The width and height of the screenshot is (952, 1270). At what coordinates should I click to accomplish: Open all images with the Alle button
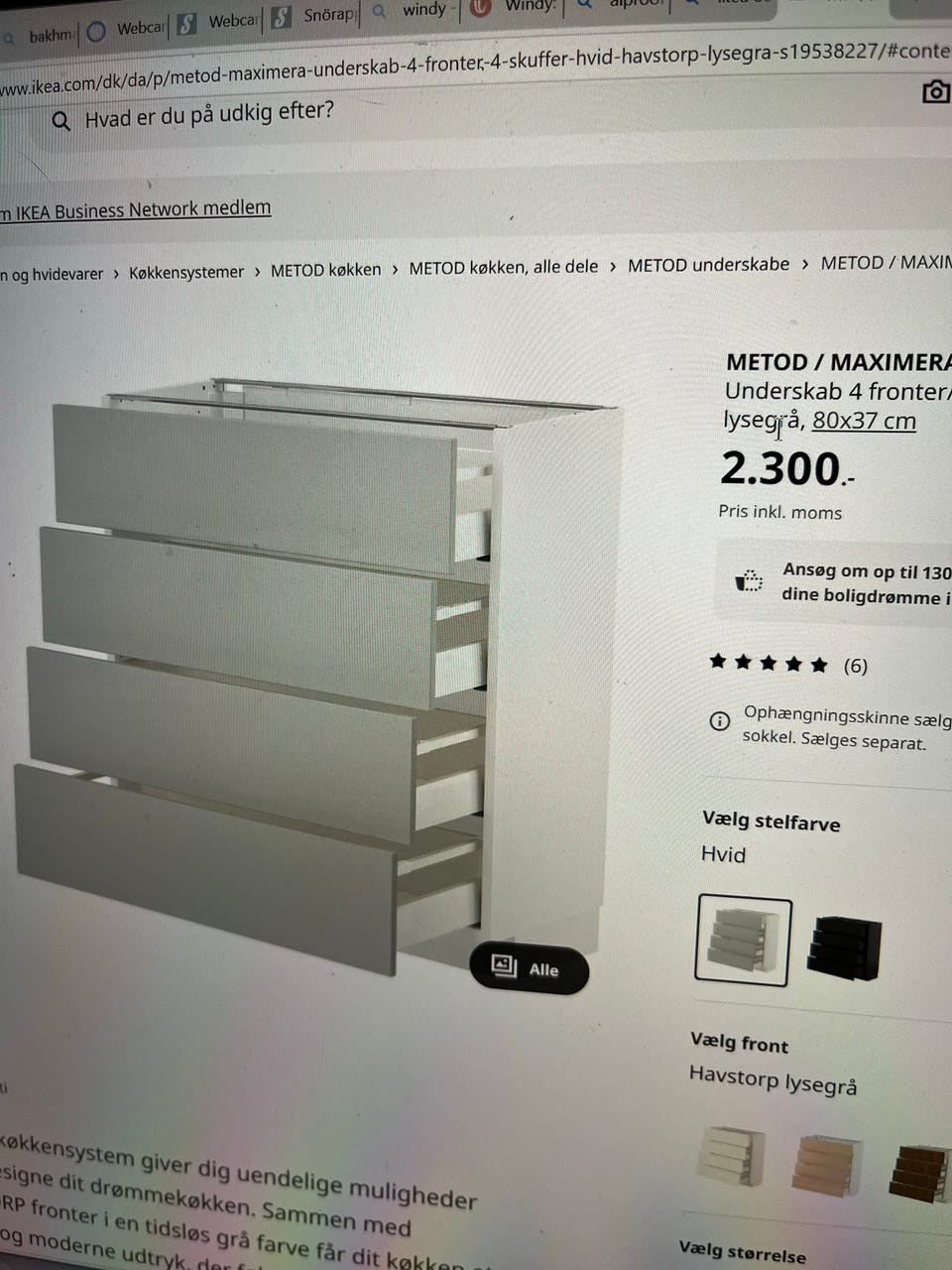point(529,967)
